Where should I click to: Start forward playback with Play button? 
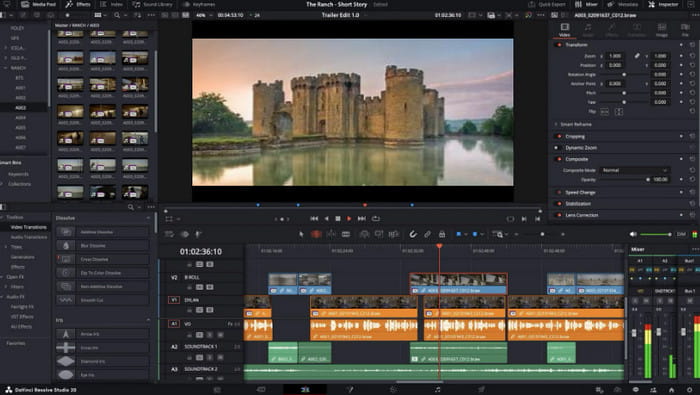coord(349,219)
